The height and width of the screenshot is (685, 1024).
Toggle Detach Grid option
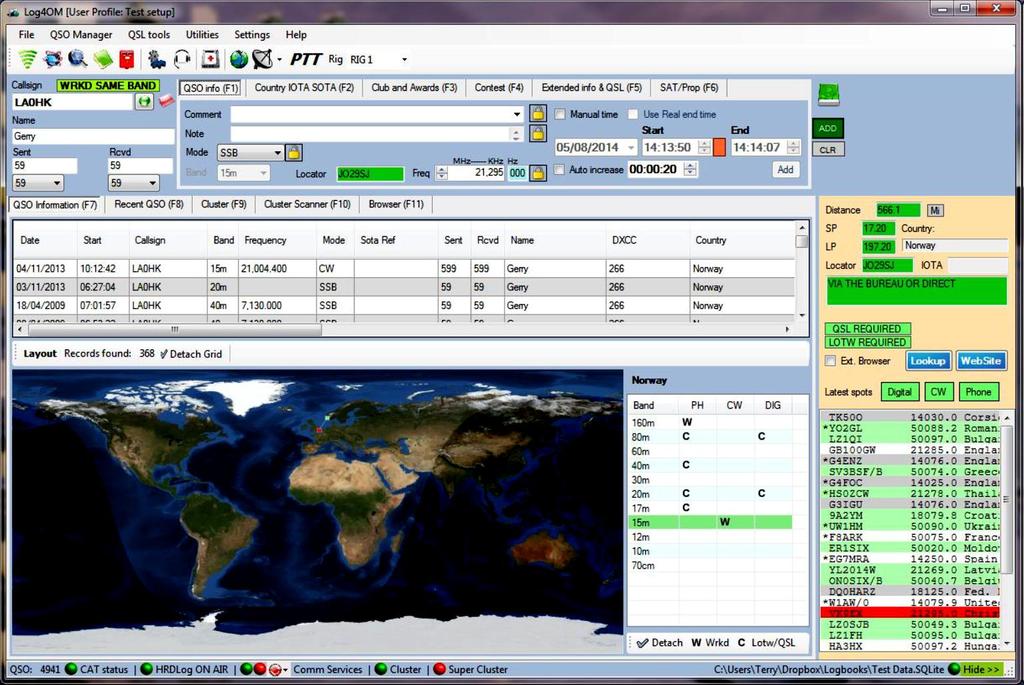(x=191, y=354)
